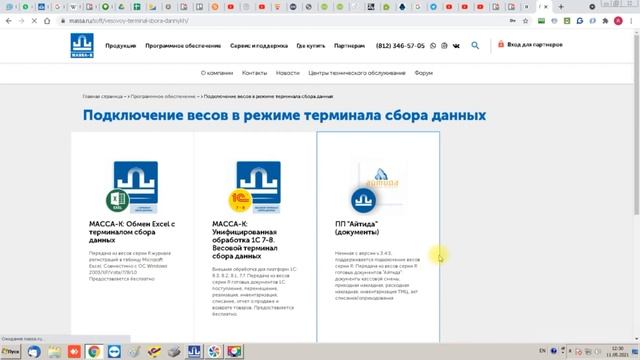Open the Chrome three-dot menu
640x360 pixels.
click(x=631, y=20)
